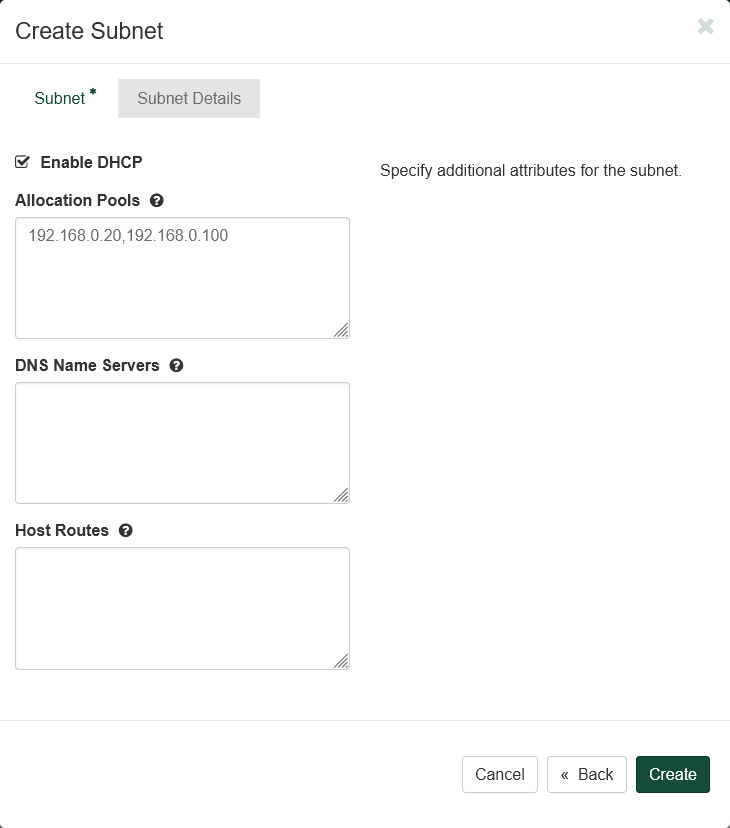730x828 pixels.
Task: Show the Host Routes help icon info
Action: tap(125, 530)
